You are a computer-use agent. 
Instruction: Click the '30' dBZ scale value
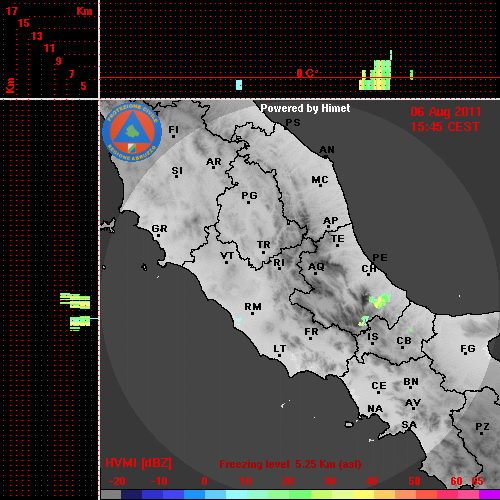click(329, 481)
